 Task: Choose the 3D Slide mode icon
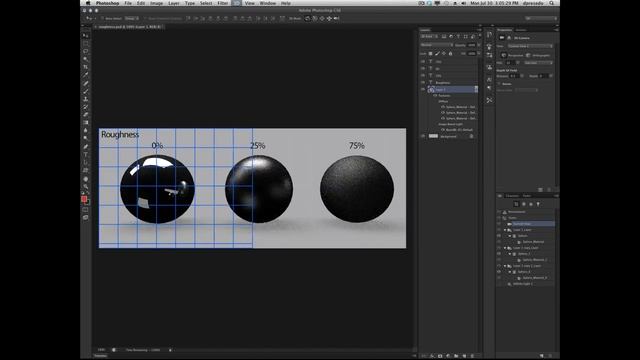(329, 18)
